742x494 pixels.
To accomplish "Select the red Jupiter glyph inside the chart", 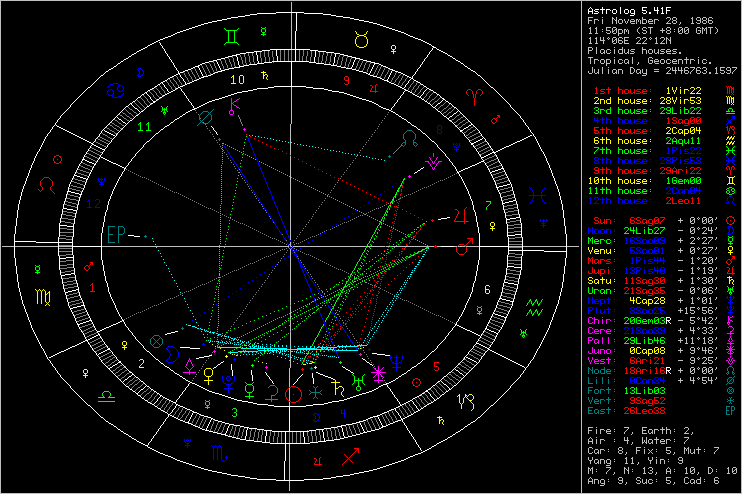I will tap(459, 214).
